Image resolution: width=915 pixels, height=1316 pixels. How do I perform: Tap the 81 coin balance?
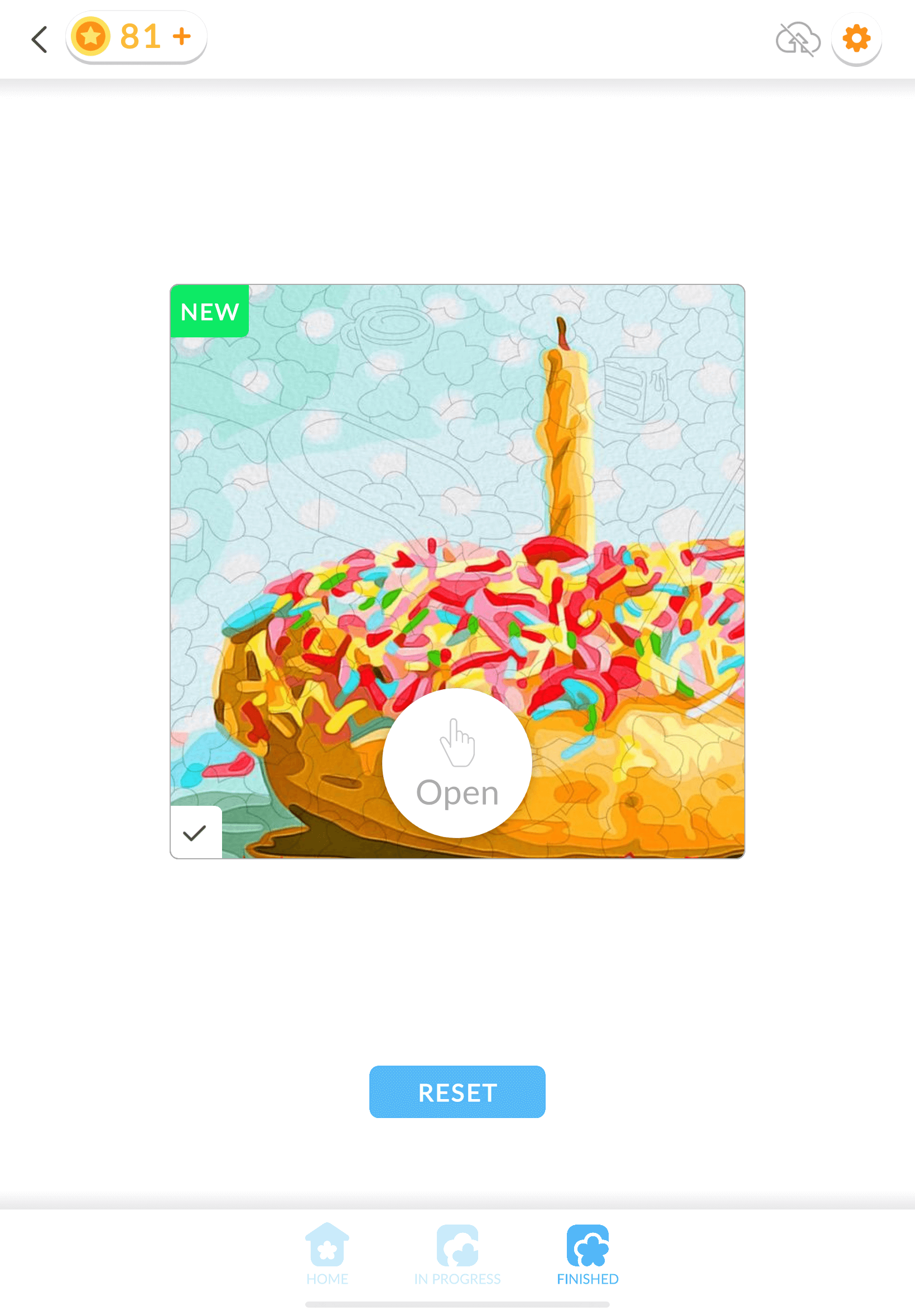(x=140, y=37)
